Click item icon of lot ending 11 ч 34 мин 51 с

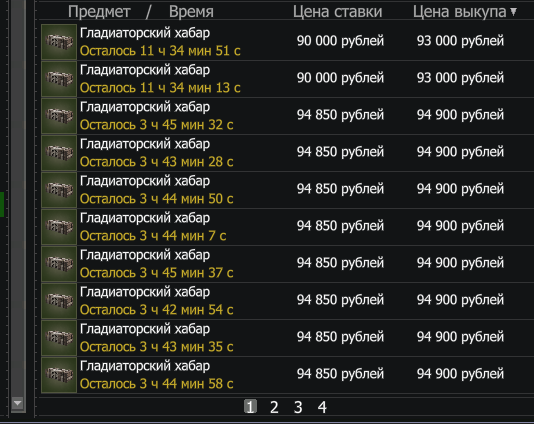click(x=59, y=42)
